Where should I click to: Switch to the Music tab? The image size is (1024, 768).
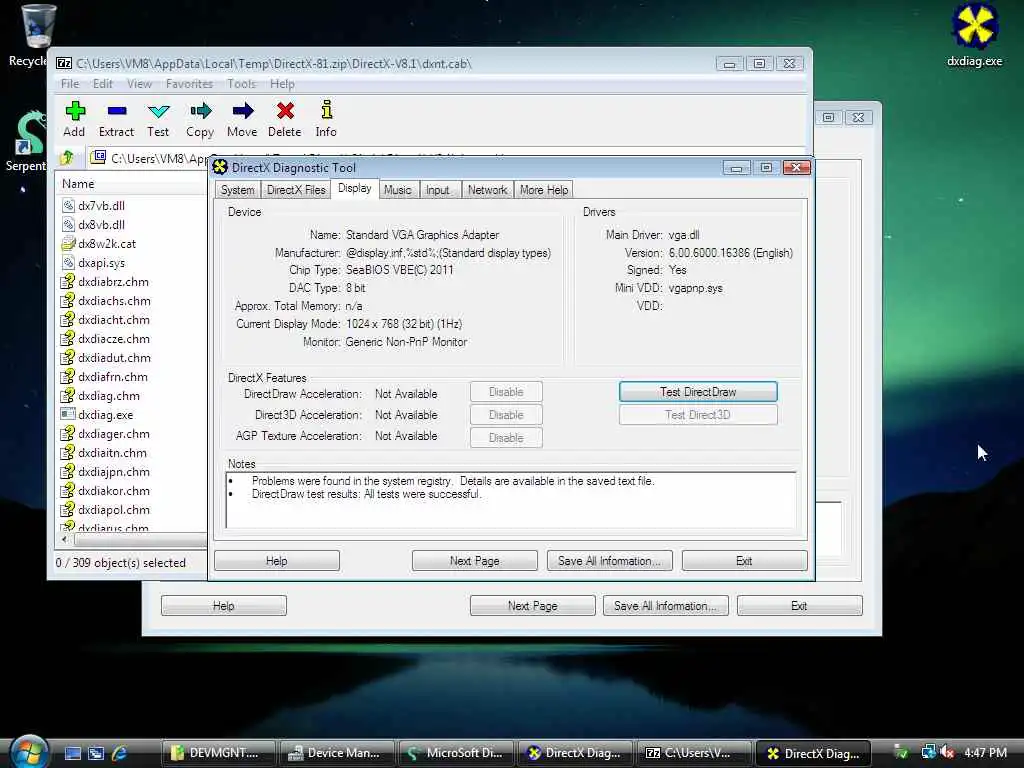pyautogui.click(x=398, y=190)
